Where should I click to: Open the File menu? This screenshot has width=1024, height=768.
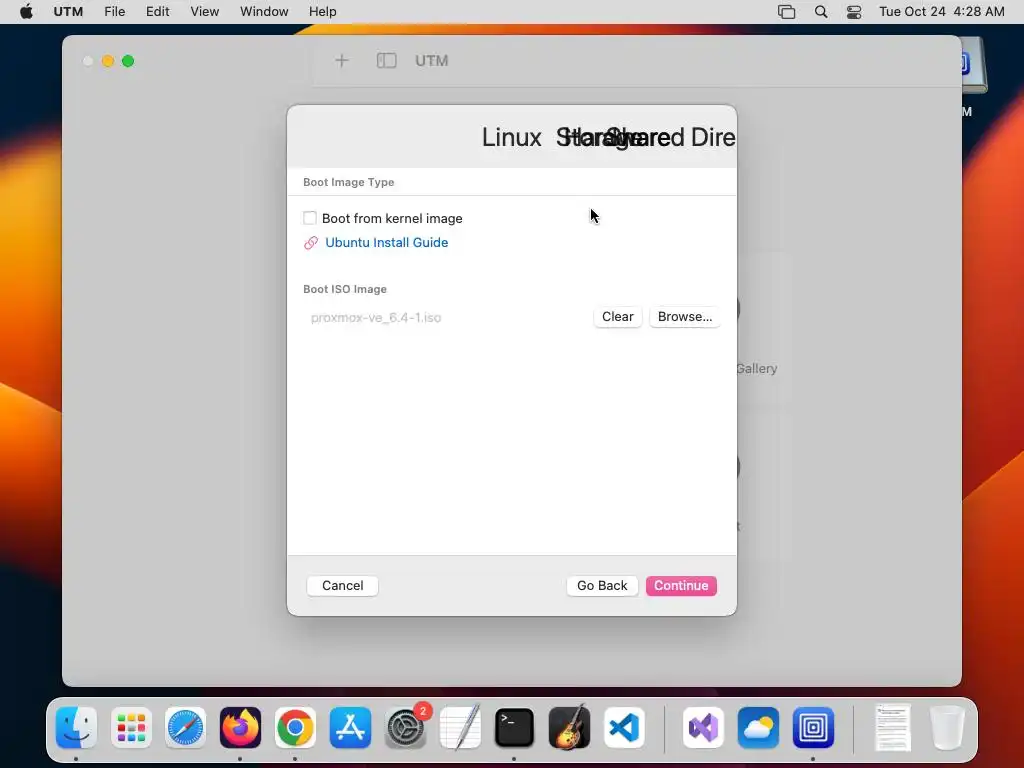pos(114,12)
